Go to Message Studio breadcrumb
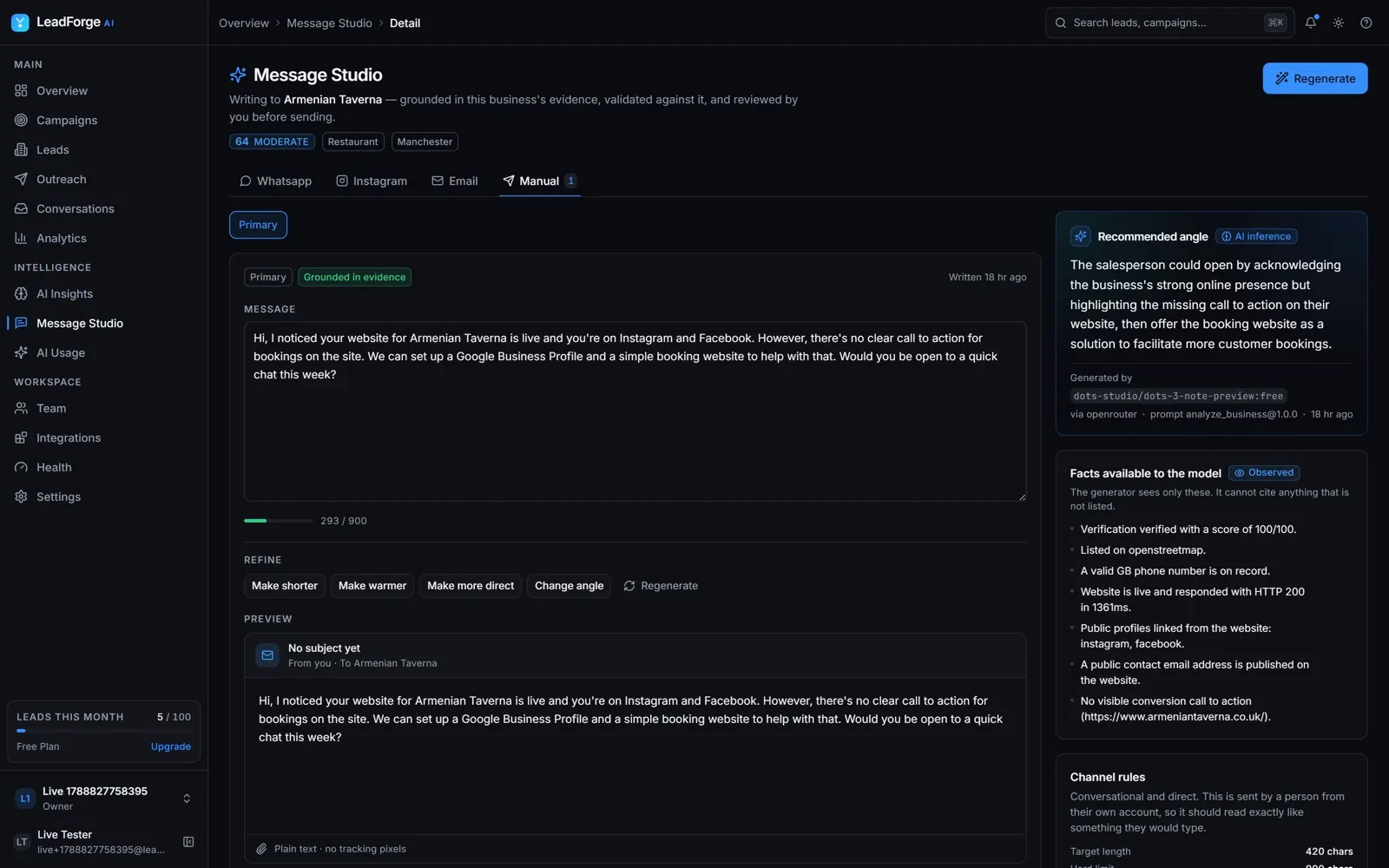The image size is (1389, 868). pyautogui.click(x=329, y=23)
